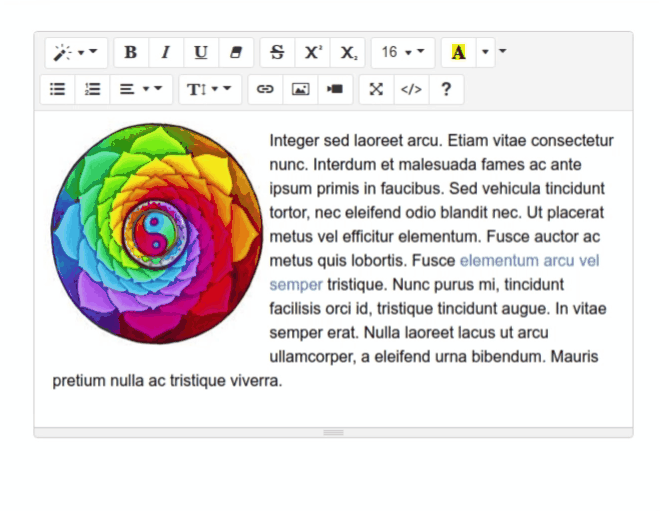Click the eraser remove font style icon
660x511 pixels.
point(236,52)
